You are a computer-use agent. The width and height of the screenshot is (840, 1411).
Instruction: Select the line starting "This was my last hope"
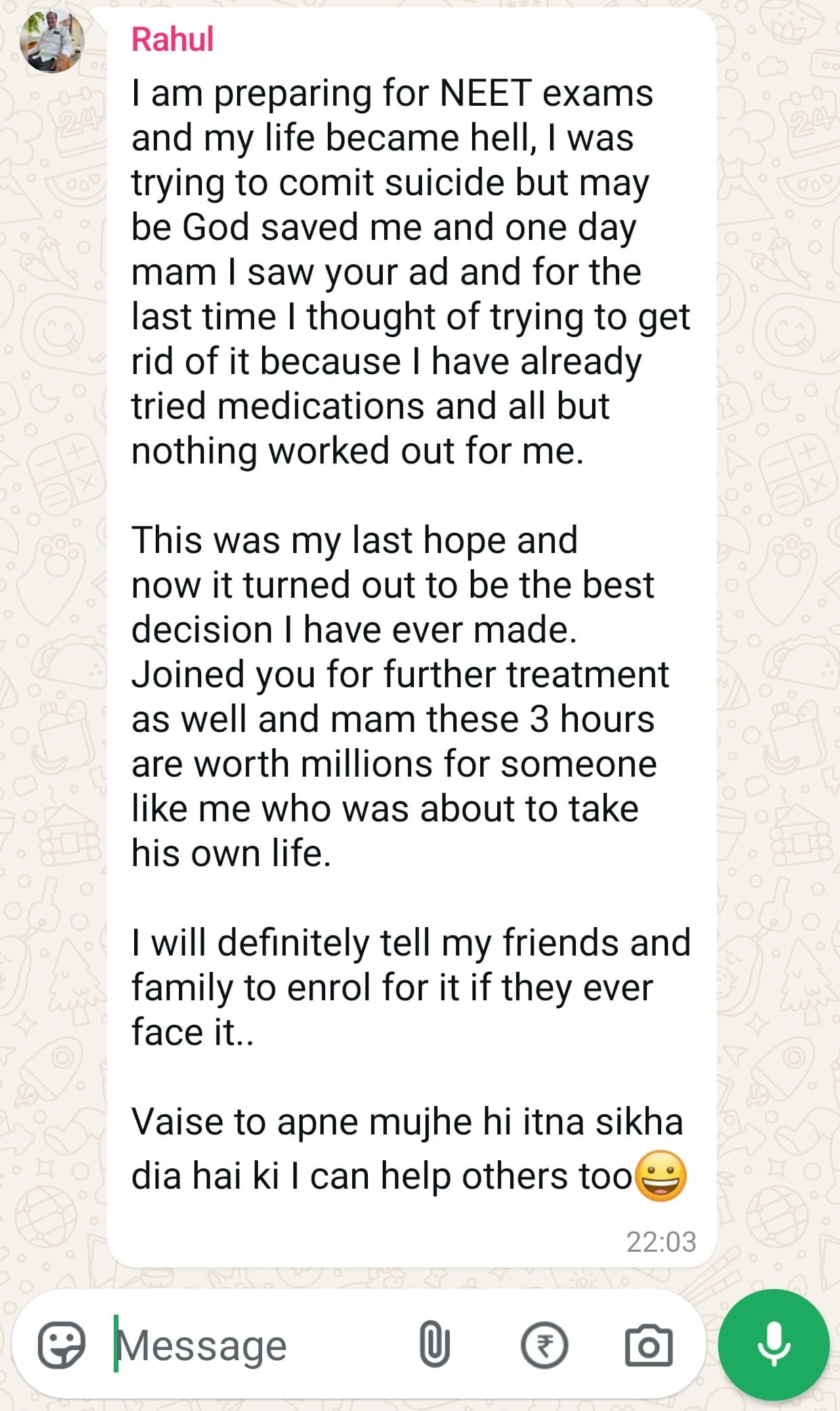click(354, 541)
